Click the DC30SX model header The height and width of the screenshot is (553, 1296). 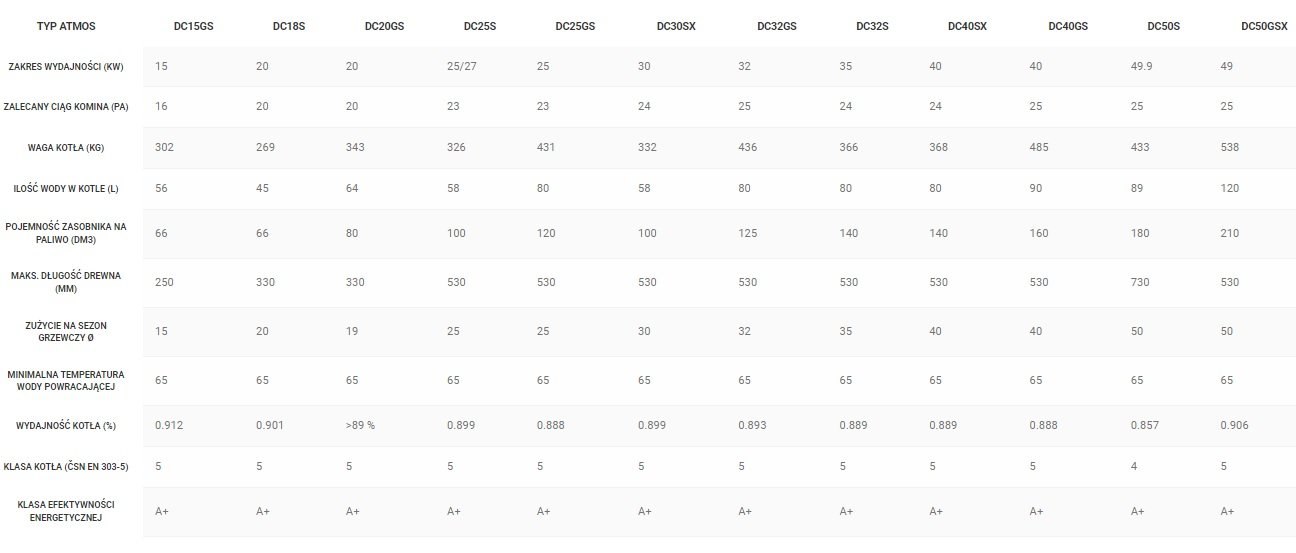(x=676, y=26)
